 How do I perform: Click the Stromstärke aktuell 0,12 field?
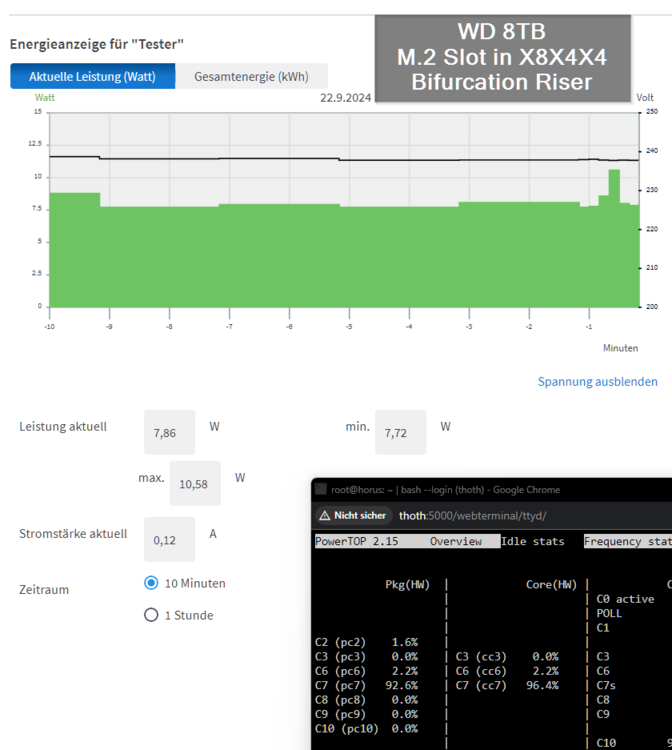point(169,540)
